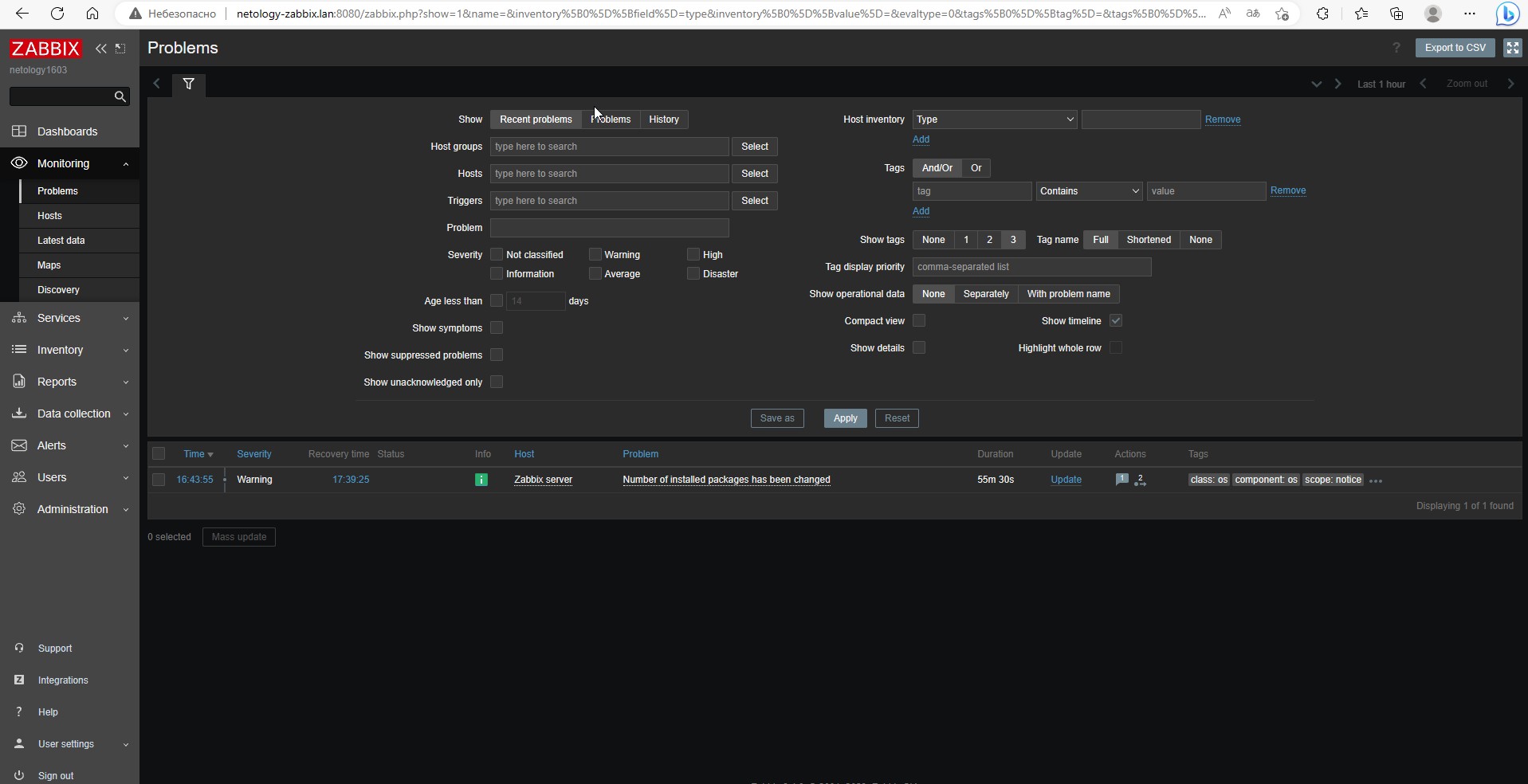This screenshot has width=1528, height=784.
Task: Click the Apply filter button
Action: [x=845, y=418]
